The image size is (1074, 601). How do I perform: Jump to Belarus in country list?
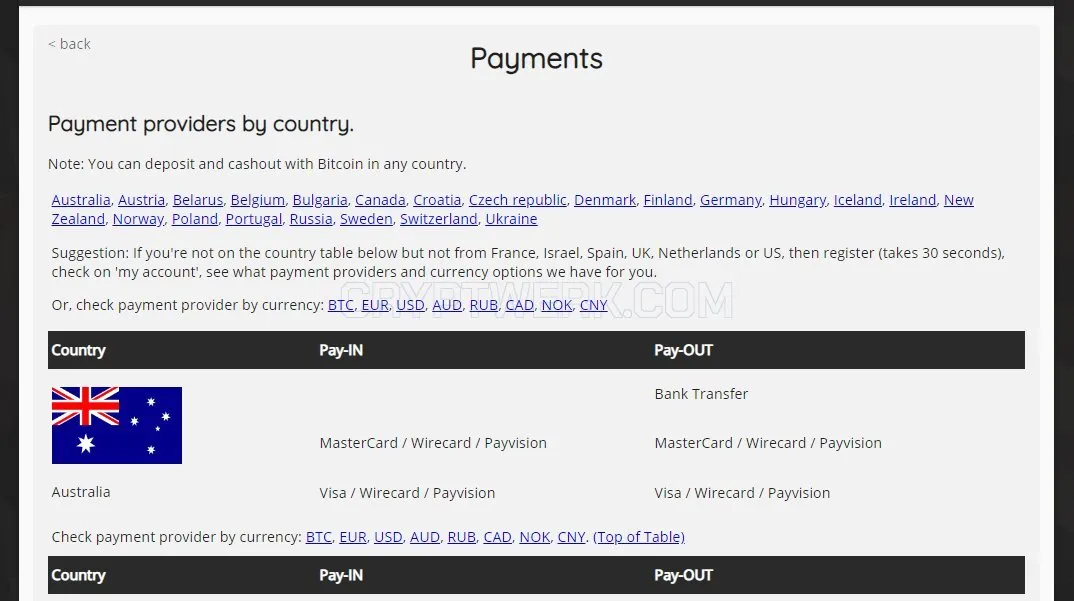[198, 200]
